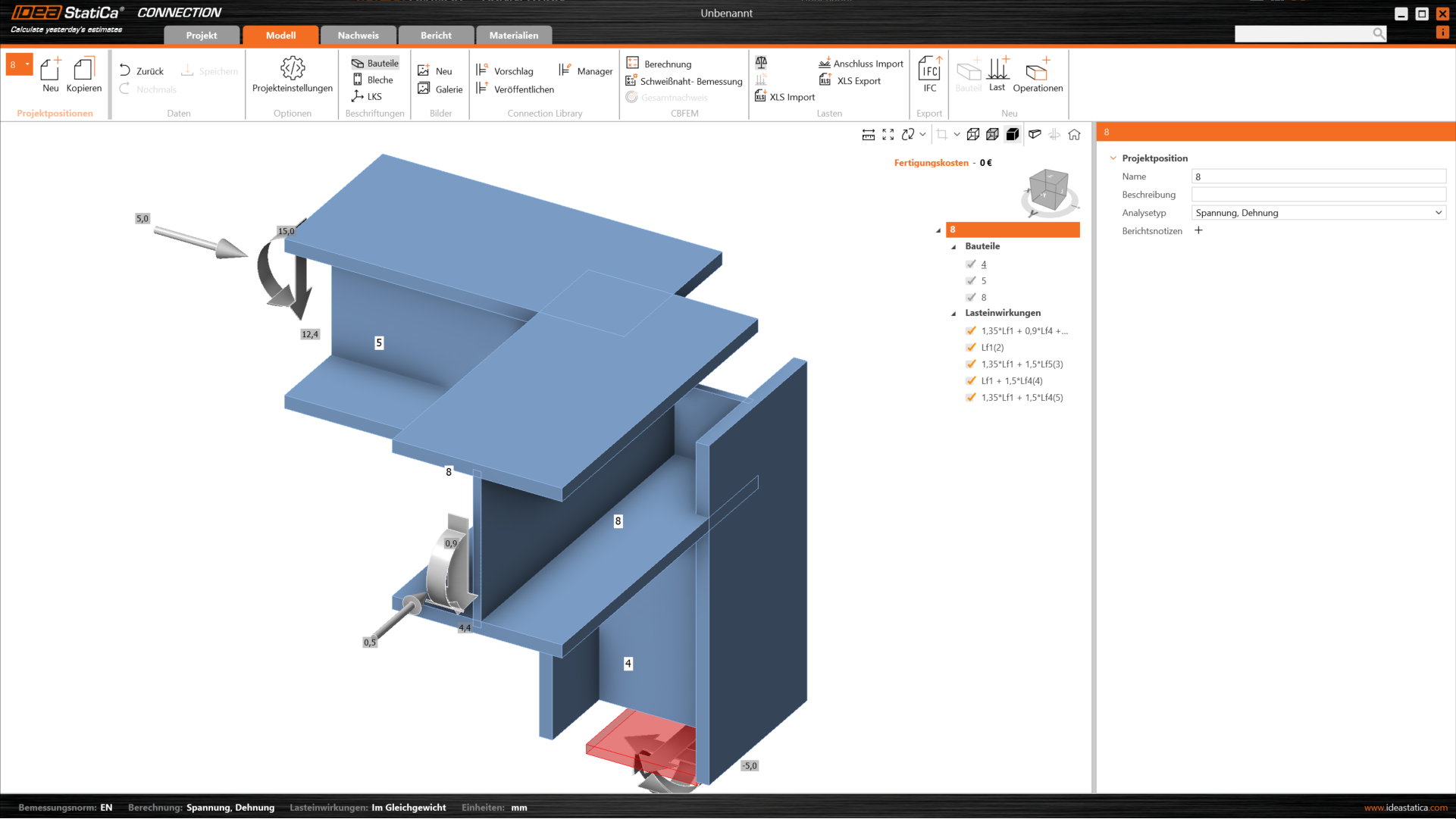Toggle LKS labels
1456x819 pixels.
click(x=367, y=96)
